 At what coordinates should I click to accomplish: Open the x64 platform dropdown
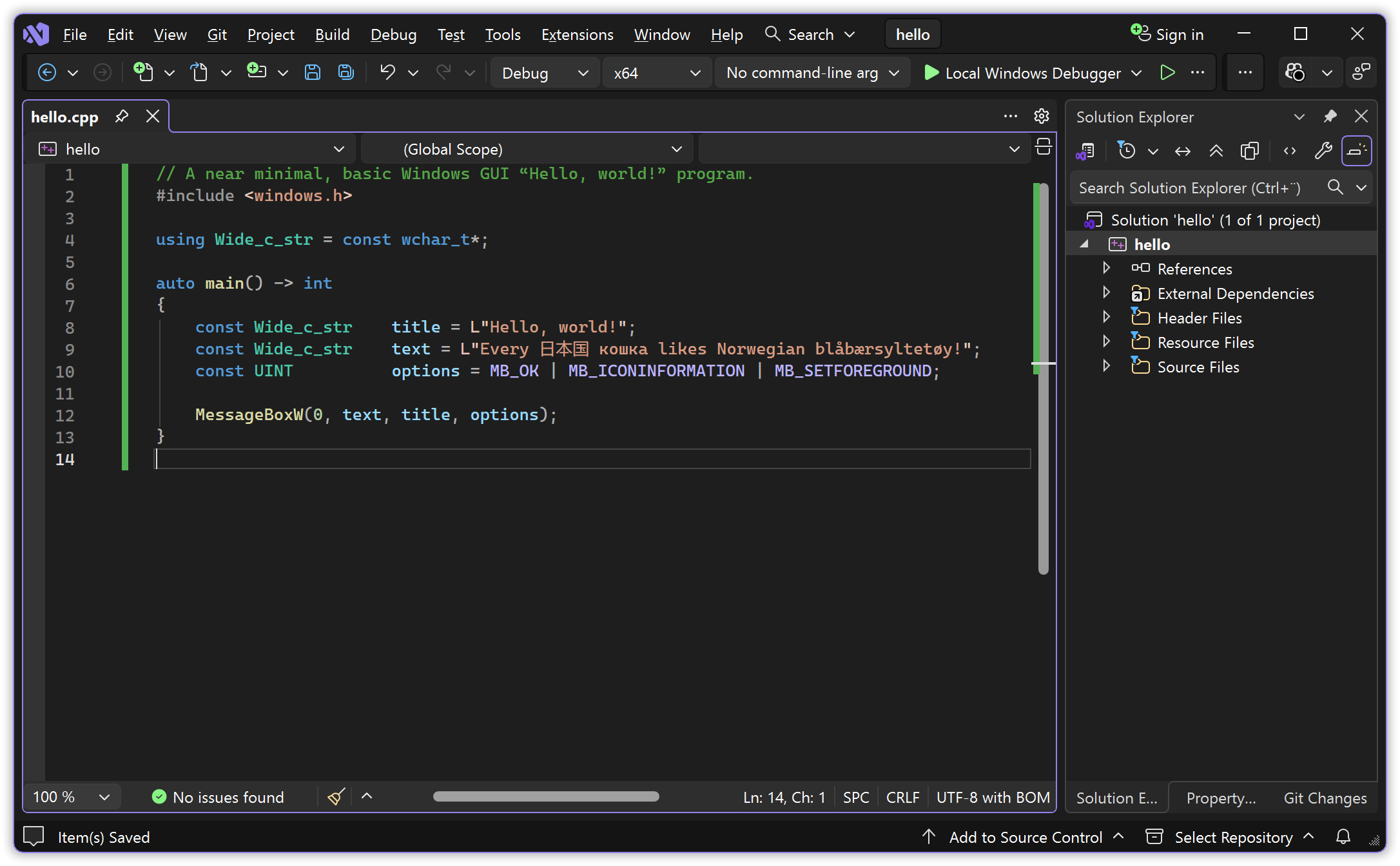point(656,73)
